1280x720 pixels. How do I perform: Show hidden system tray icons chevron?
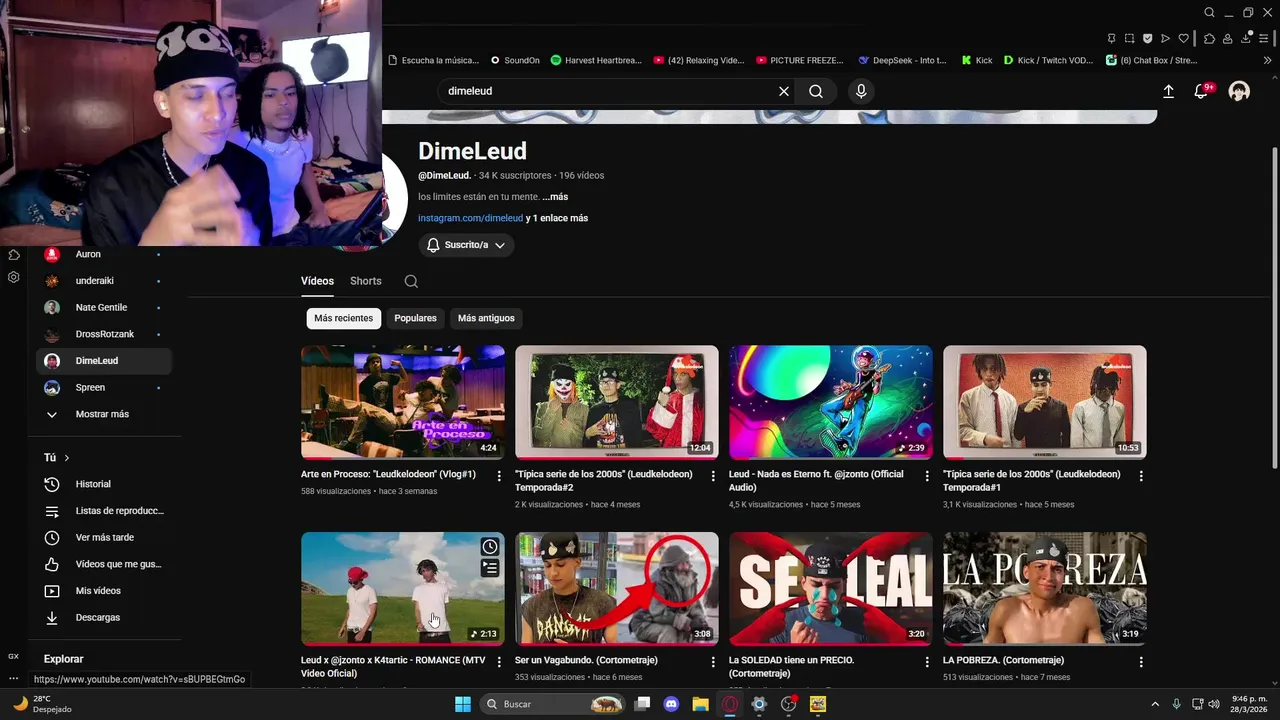(x=1155, y=704)
